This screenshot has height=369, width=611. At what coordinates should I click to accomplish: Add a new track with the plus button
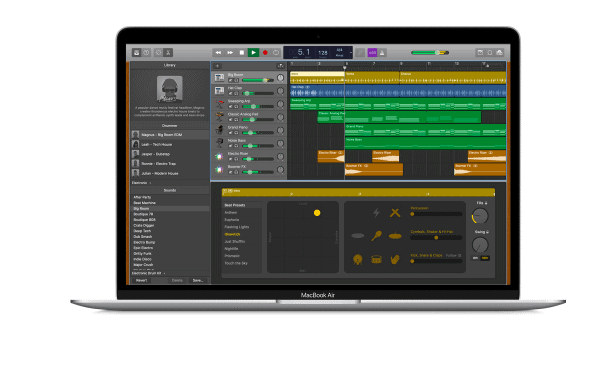217,66
